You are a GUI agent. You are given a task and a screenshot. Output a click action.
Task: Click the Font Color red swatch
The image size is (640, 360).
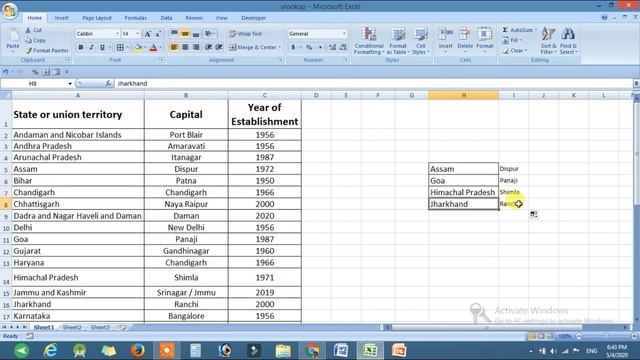(153, 48)
